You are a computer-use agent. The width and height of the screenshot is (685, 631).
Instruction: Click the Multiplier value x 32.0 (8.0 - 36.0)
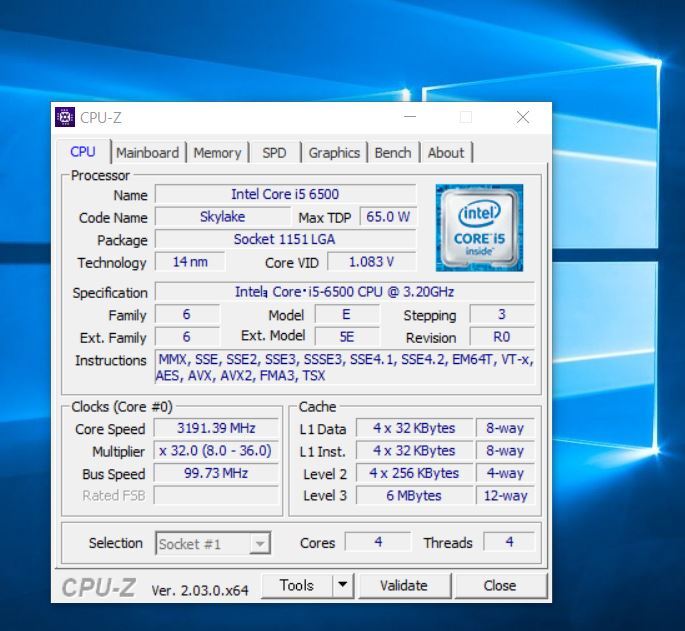[x=216, y=451]
